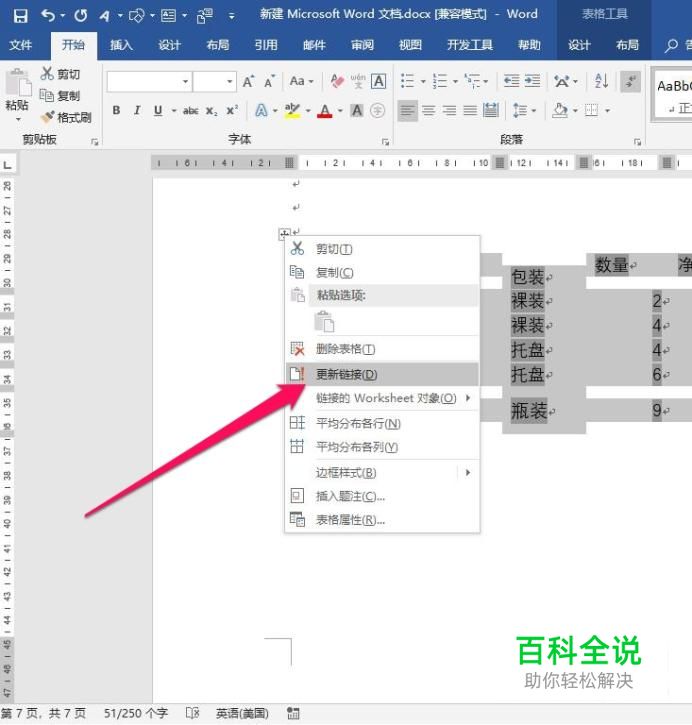Toggle bold formatting
Viewport: 692px width, 725px height.
116,111
